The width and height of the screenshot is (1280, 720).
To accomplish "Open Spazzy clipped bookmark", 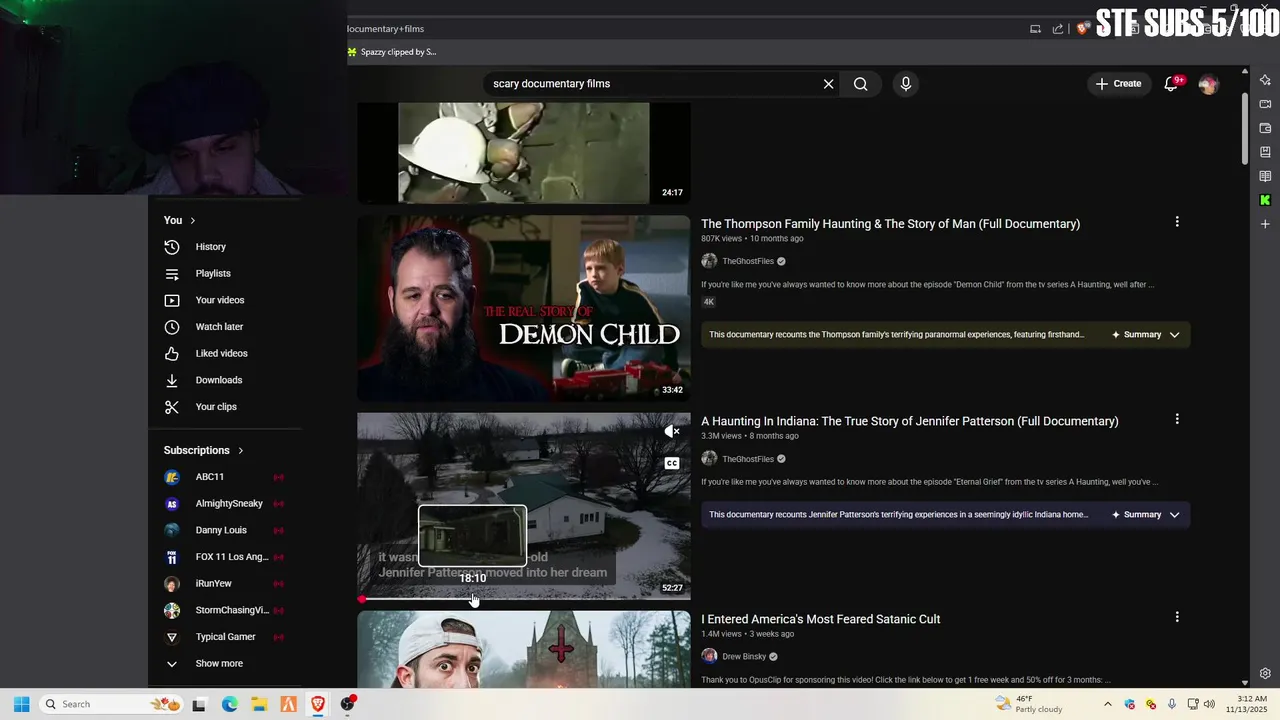I will coord(391,52).
